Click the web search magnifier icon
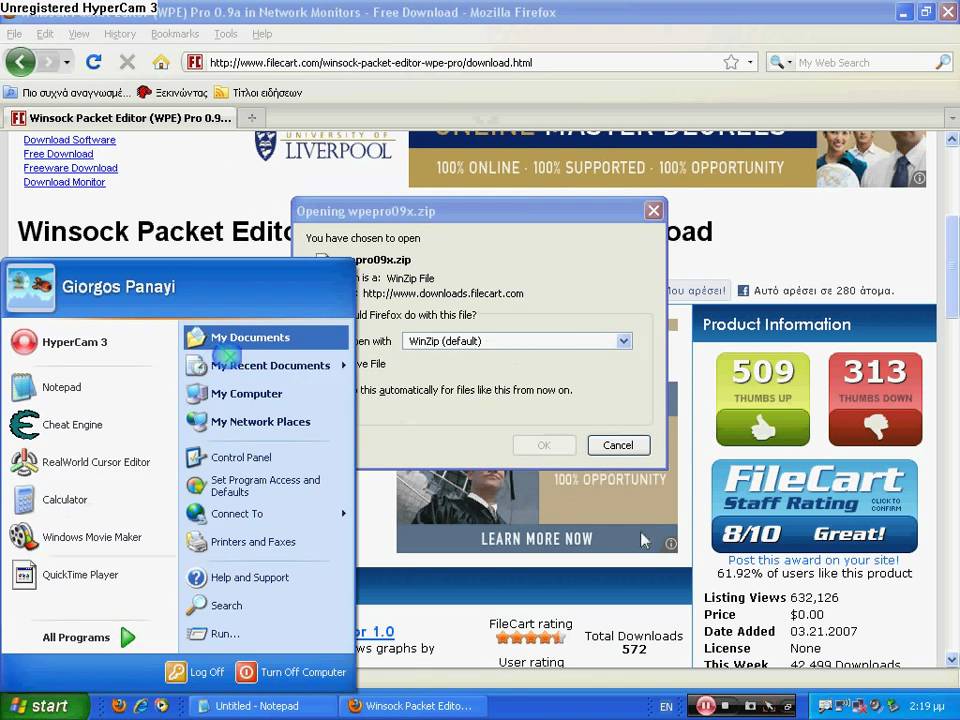This screenshot has width=960, height=720. coord(943,62)
